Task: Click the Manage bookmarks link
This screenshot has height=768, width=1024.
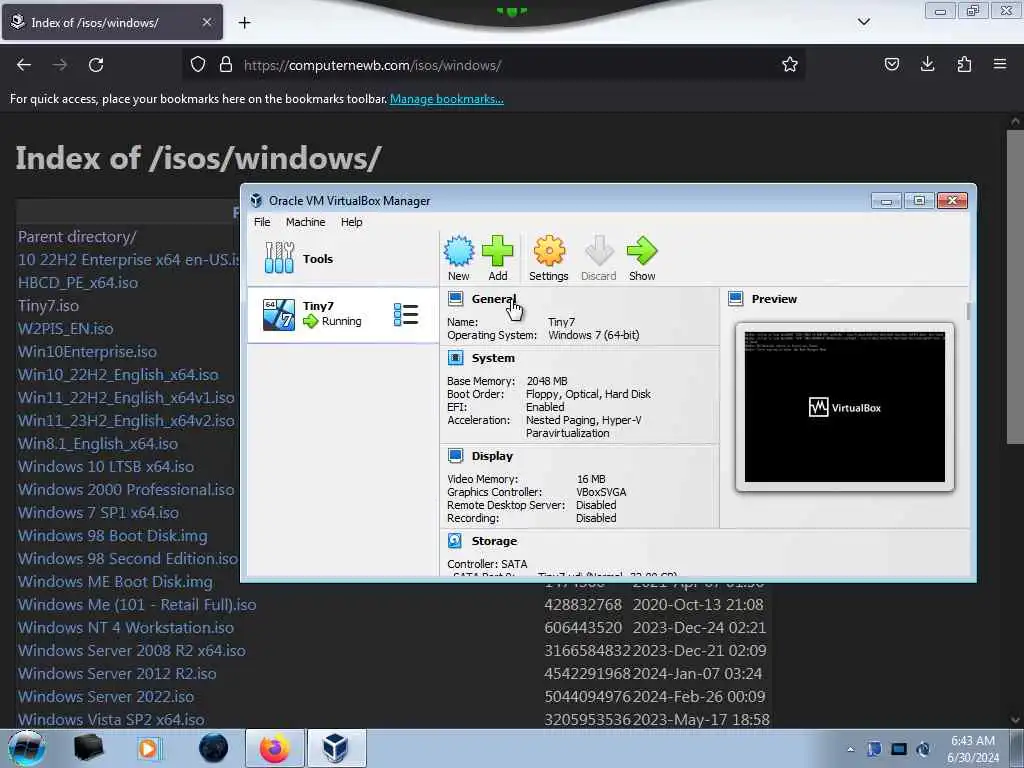Action: (x=447, y=99)
